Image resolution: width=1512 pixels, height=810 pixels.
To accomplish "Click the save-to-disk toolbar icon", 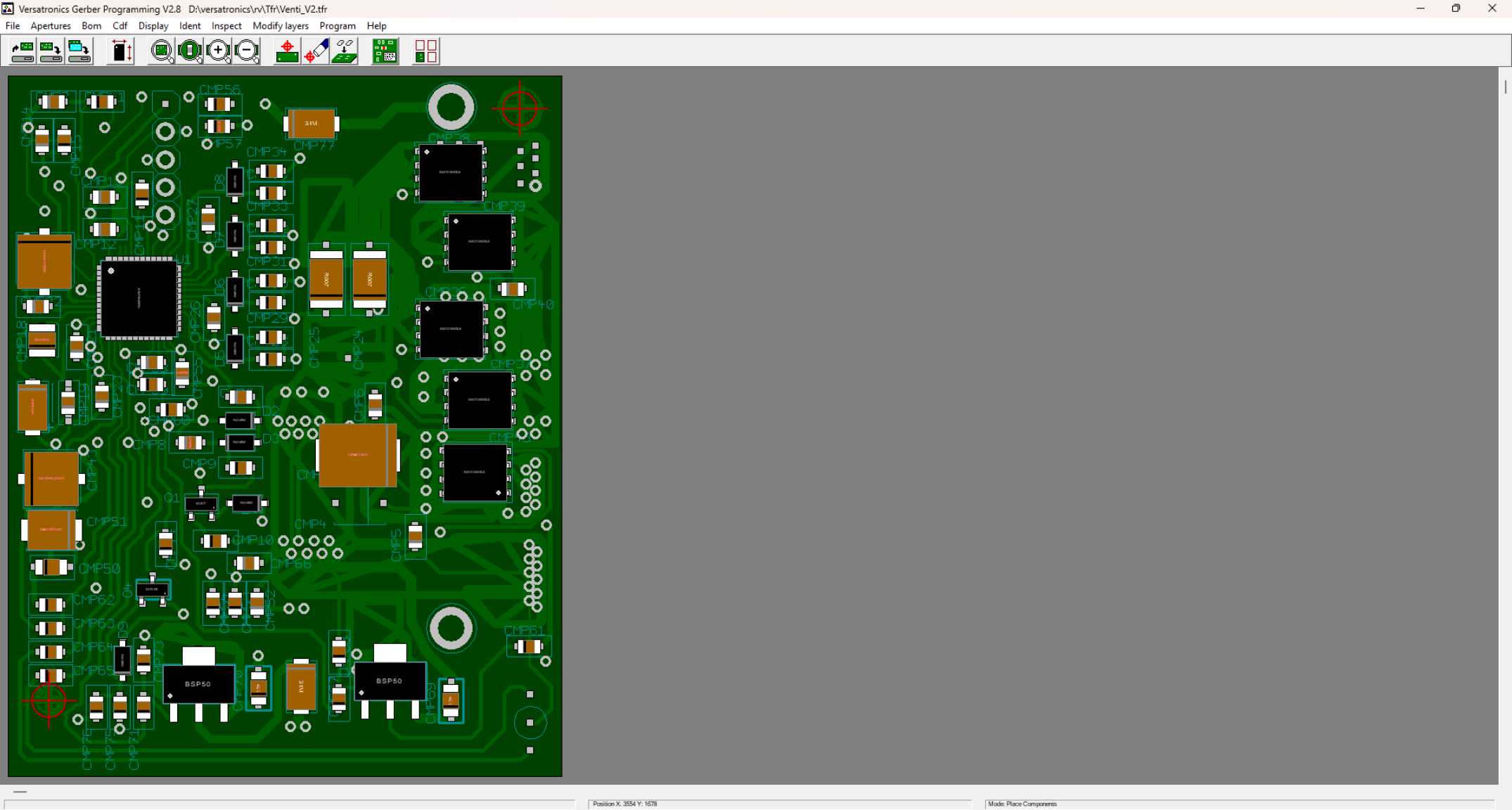I will (51, 51).
